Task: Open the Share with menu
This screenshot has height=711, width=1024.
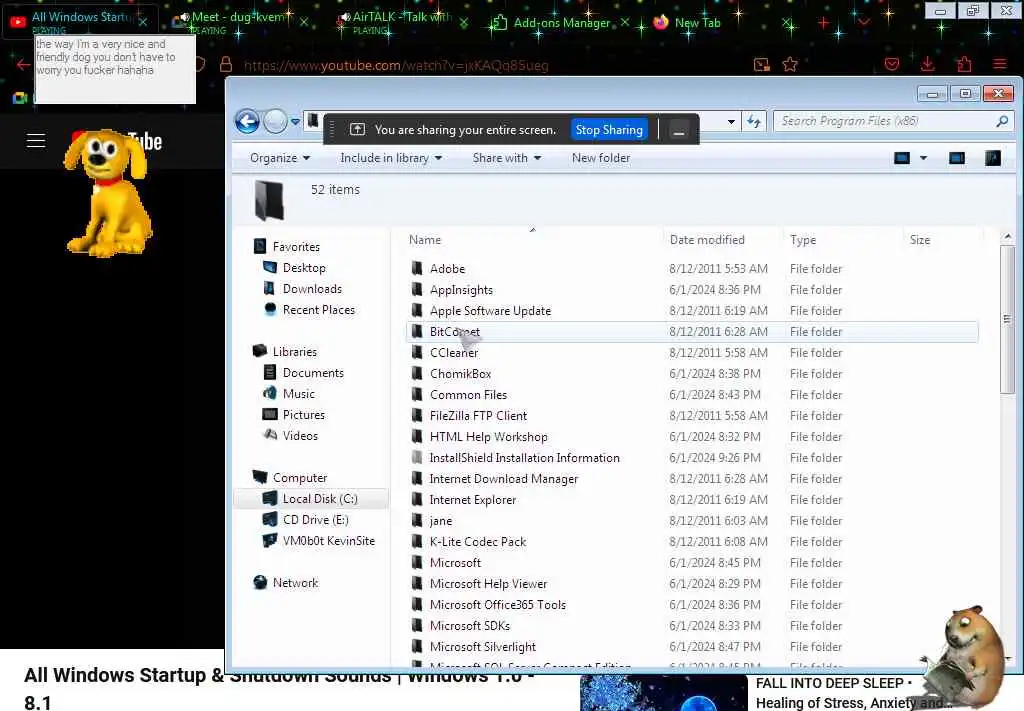Action: pyautogui.click(x=507, y=158)
